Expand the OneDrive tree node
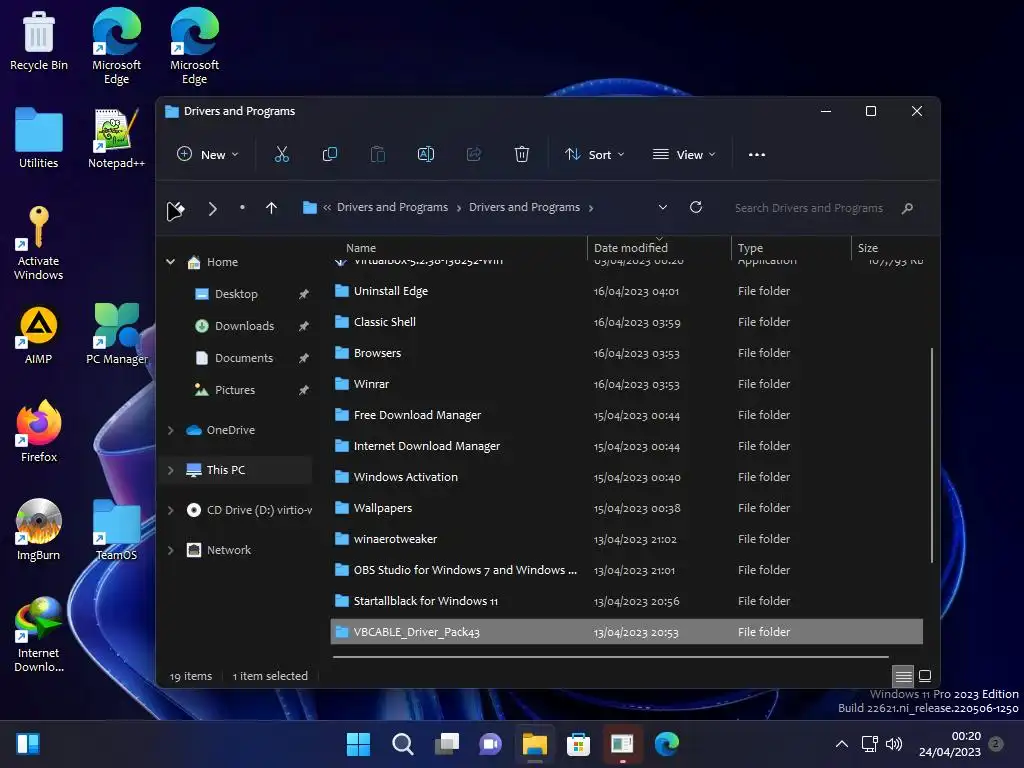This screenshot has height=768, width=1024. click(170, 430)
